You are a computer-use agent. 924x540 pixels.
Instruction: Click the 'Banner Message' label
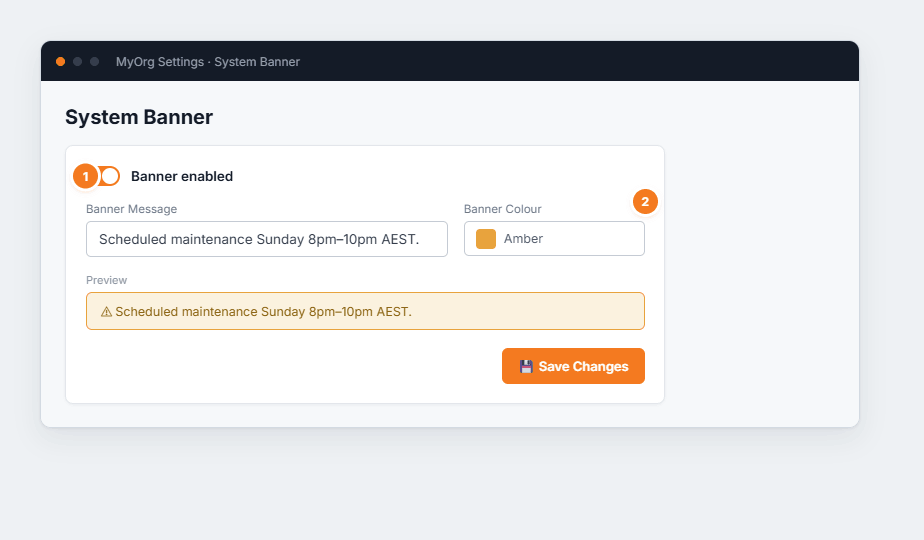pyautogui.click(x=131, y=209)
